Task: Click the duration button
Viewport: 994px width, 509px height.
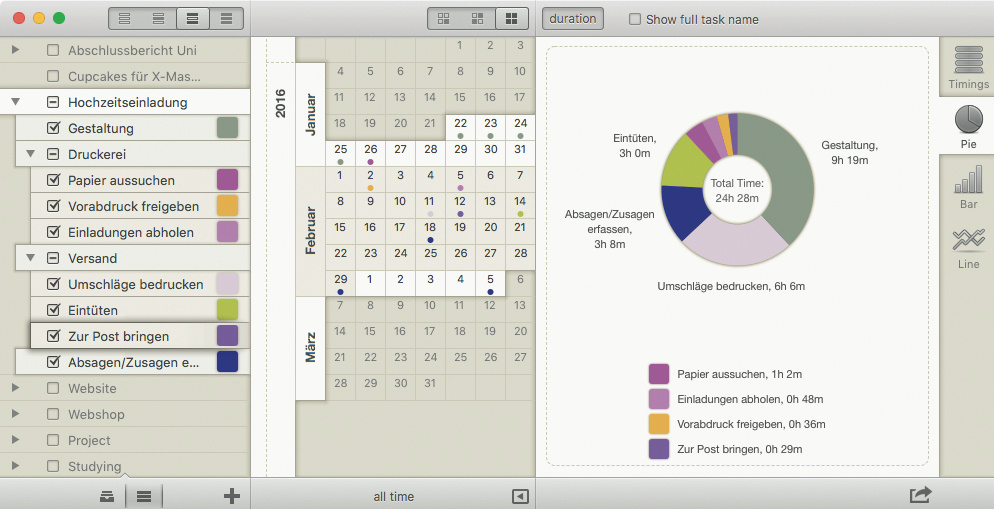Action: [x=572, y=19]
